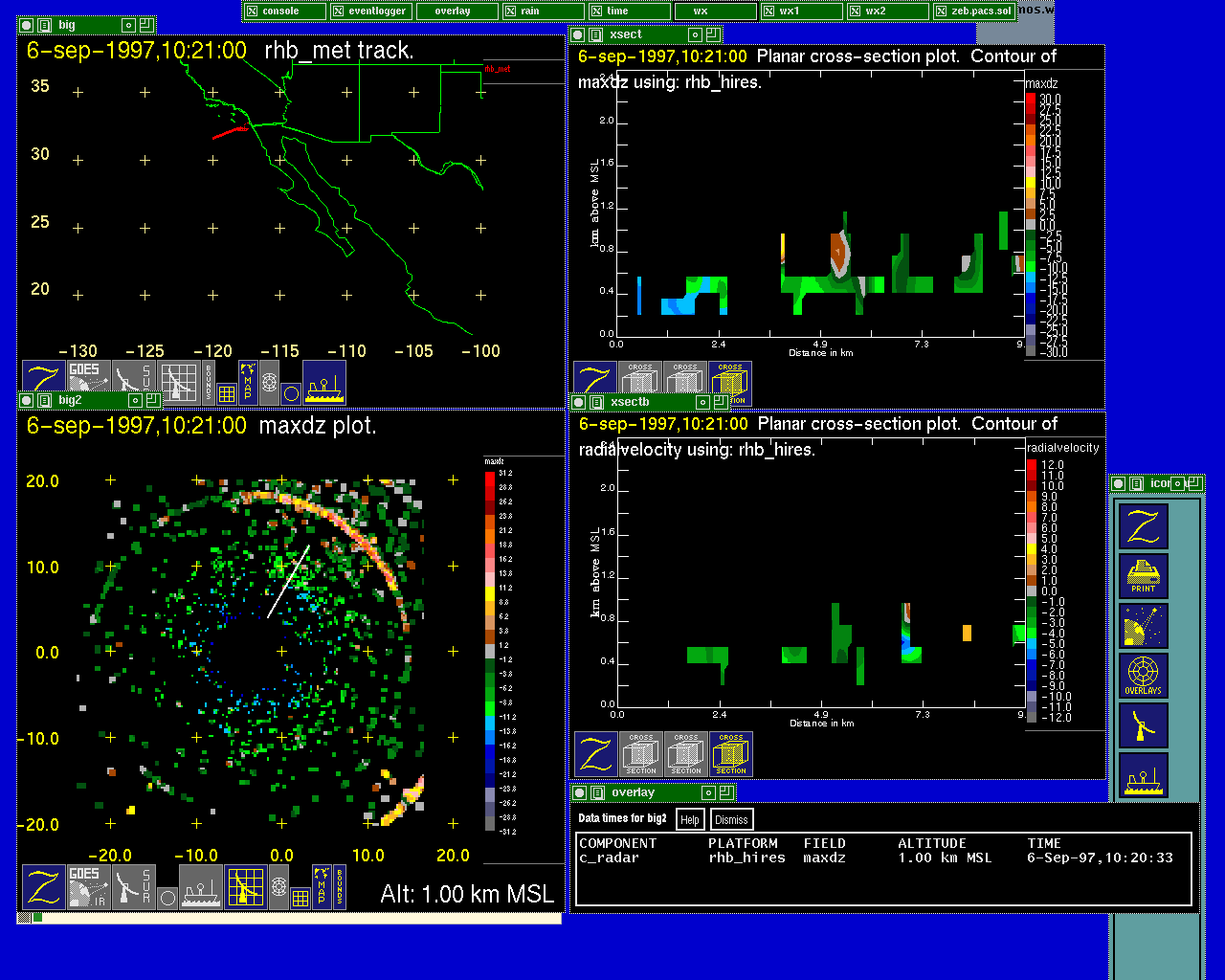Click the yellow MAP icon in big window
The width and height of the screenshot is (1225, 980).
coord(248,382)
